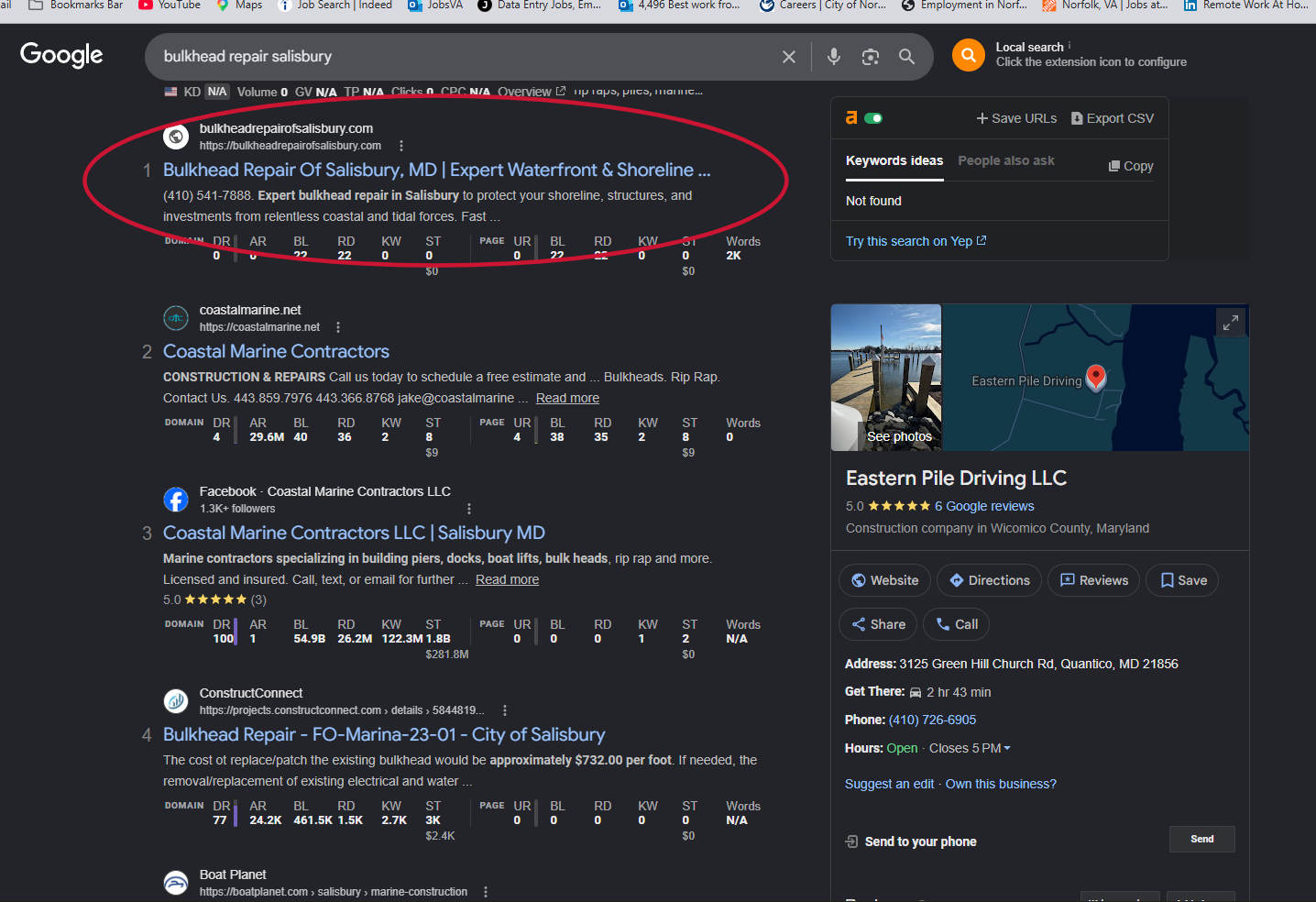Click the ConstructConnect favicon

click(x=176, y=701)
